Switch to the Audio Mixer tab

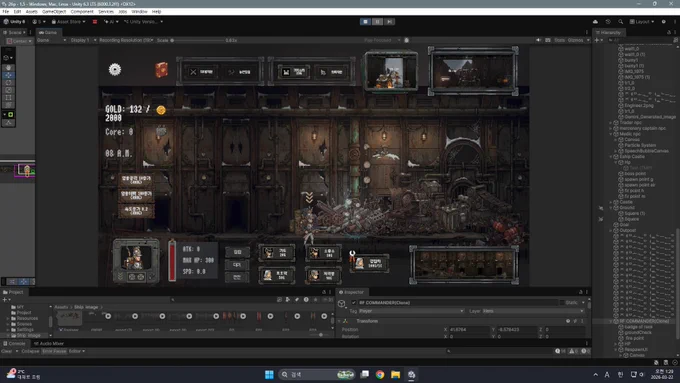coord(49,344)
